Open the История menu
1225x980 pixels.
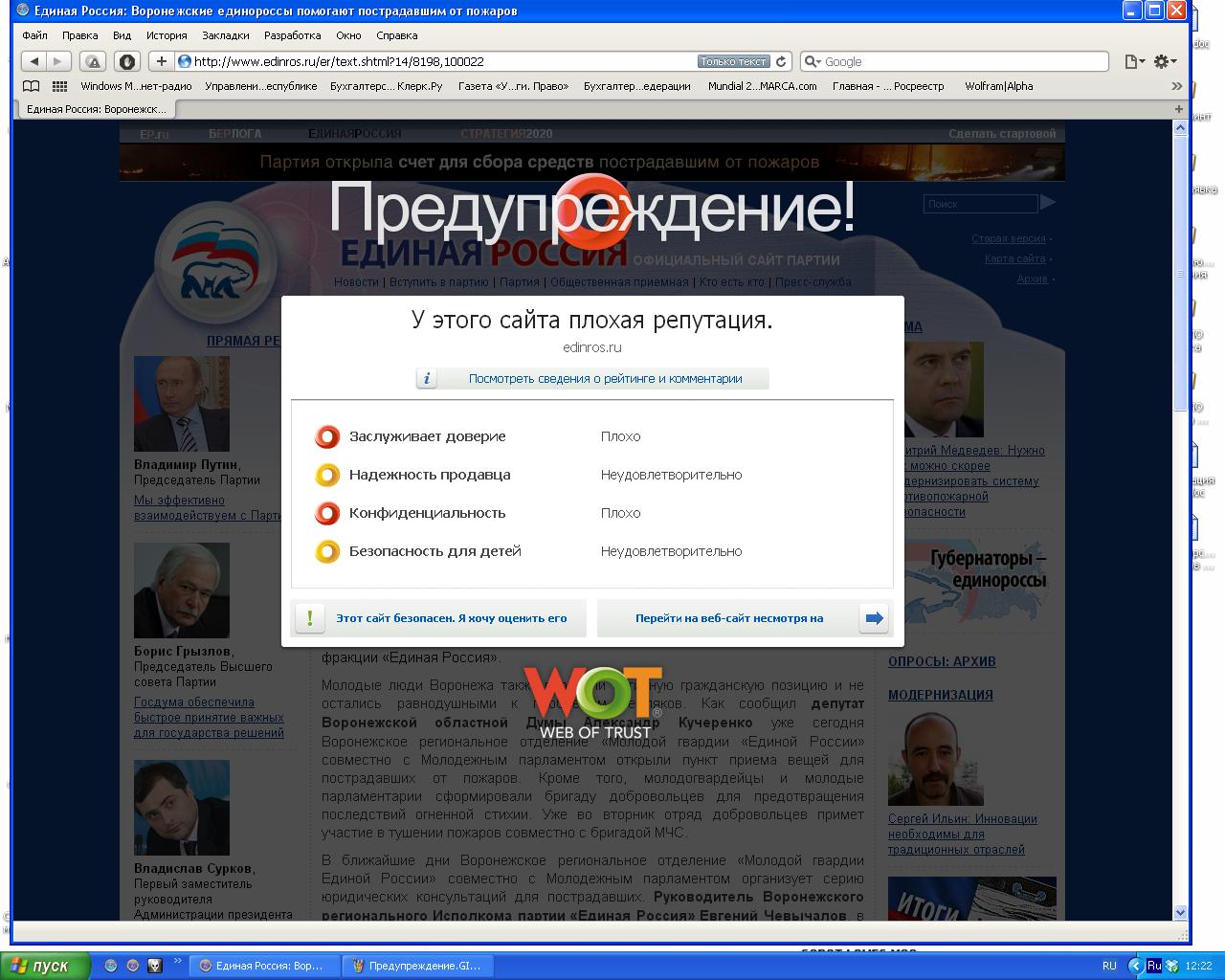coord(167,35)
